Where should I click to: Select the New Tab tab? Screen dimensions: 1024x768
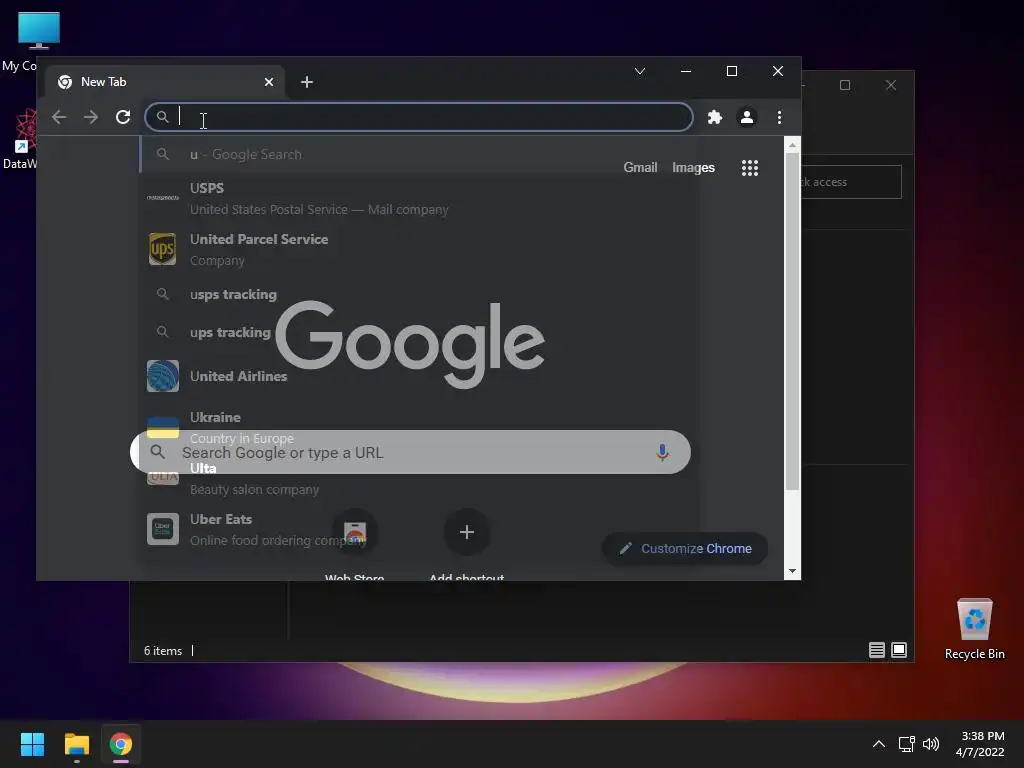pos(165,82)
